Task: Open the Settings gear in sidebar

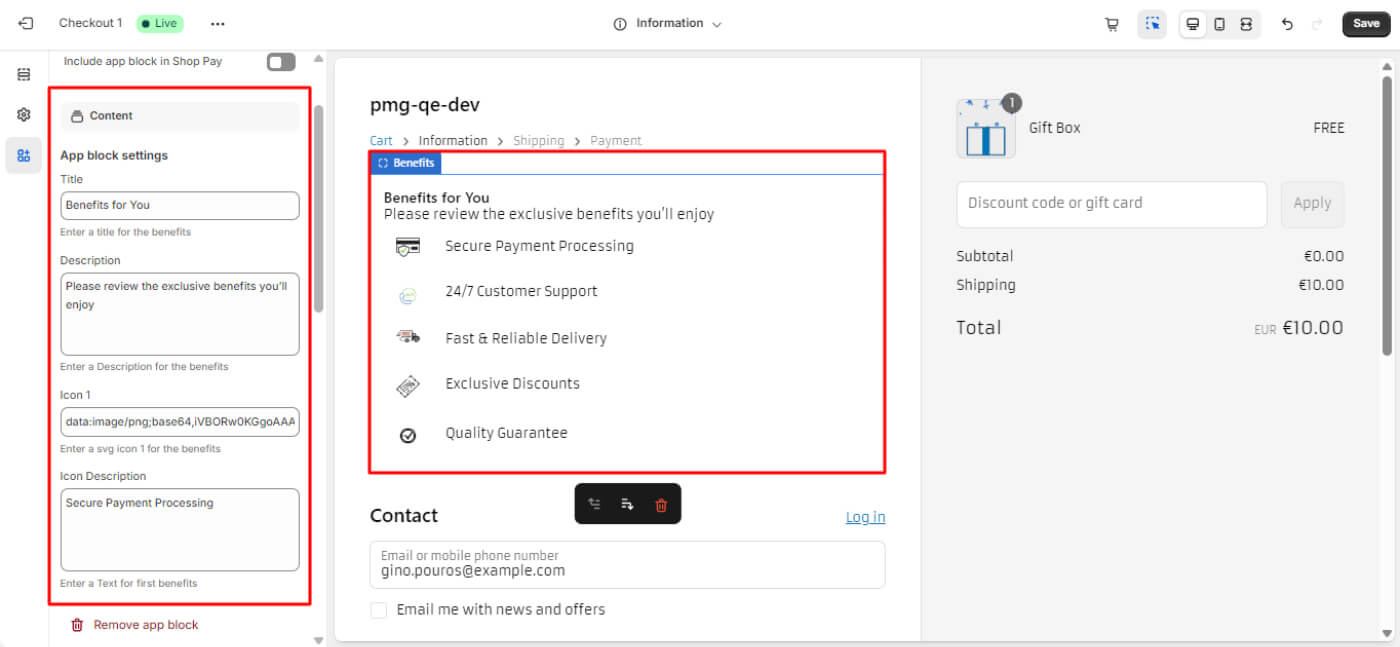Action: 24,115
